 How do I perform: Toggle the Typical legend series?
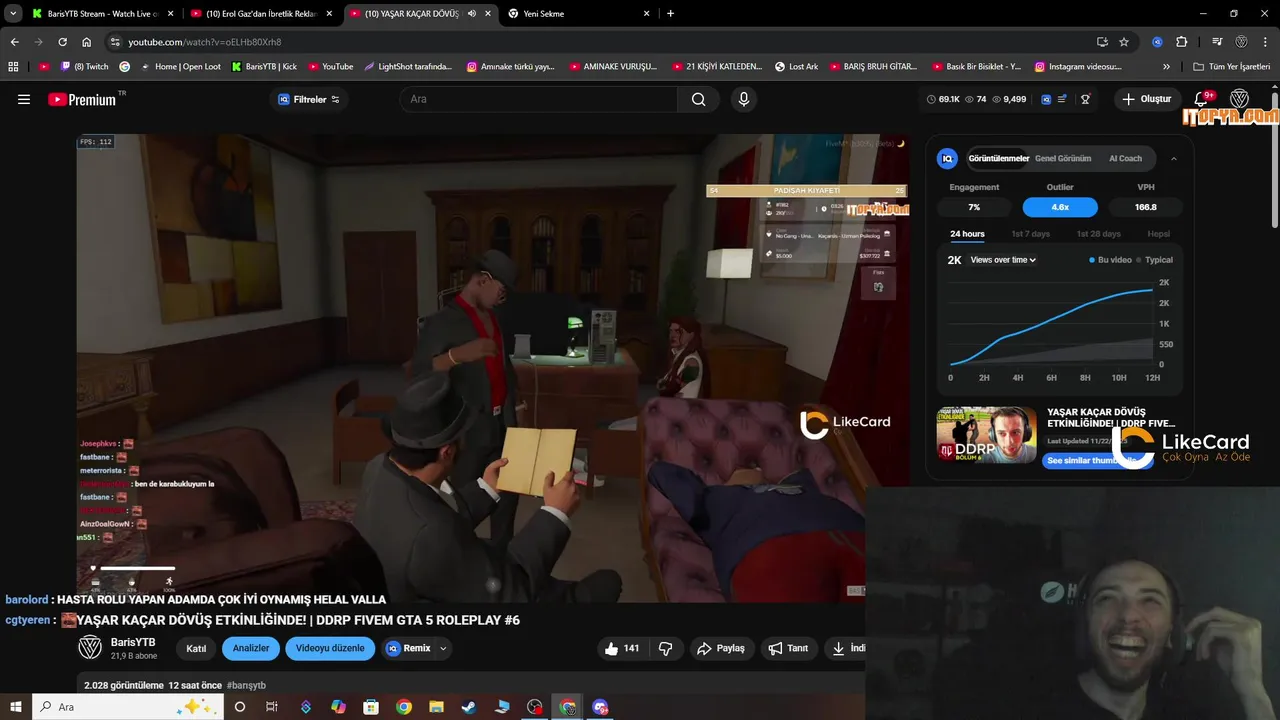1154,260
